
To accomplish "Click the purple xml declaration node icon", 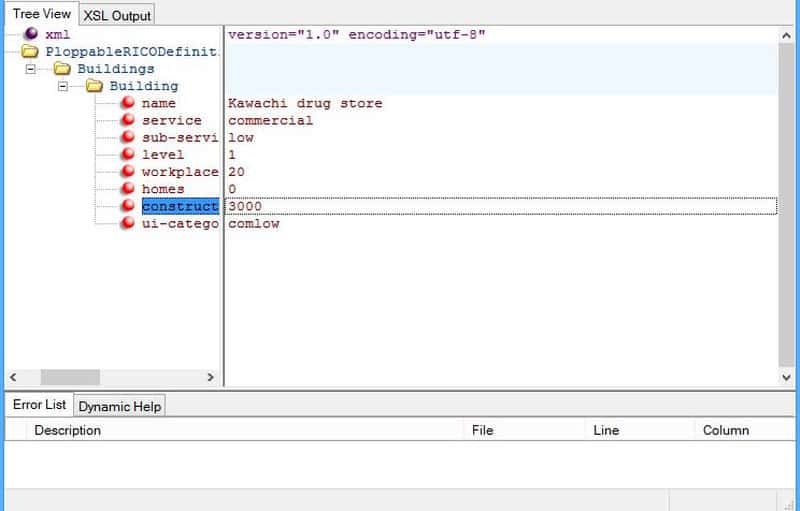I will click(x=31, y=34).
